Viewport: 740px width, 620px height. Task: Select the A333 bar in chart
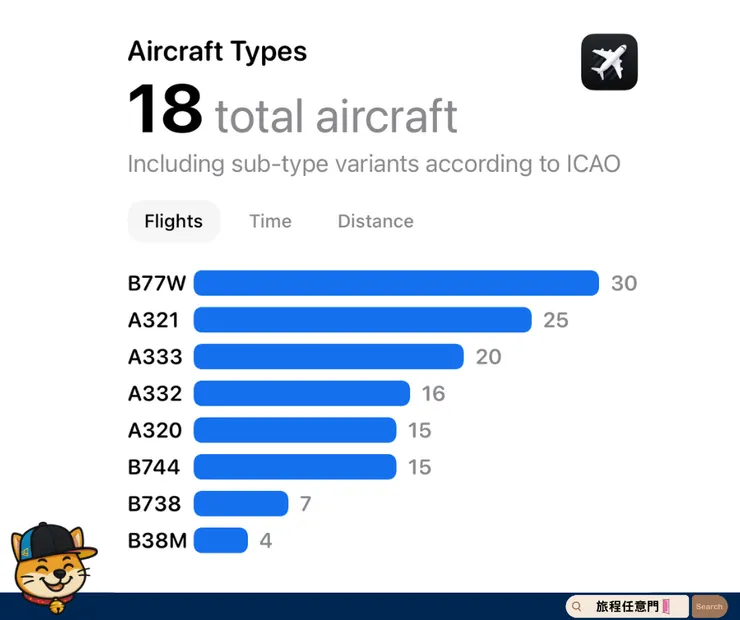(328, 357)
